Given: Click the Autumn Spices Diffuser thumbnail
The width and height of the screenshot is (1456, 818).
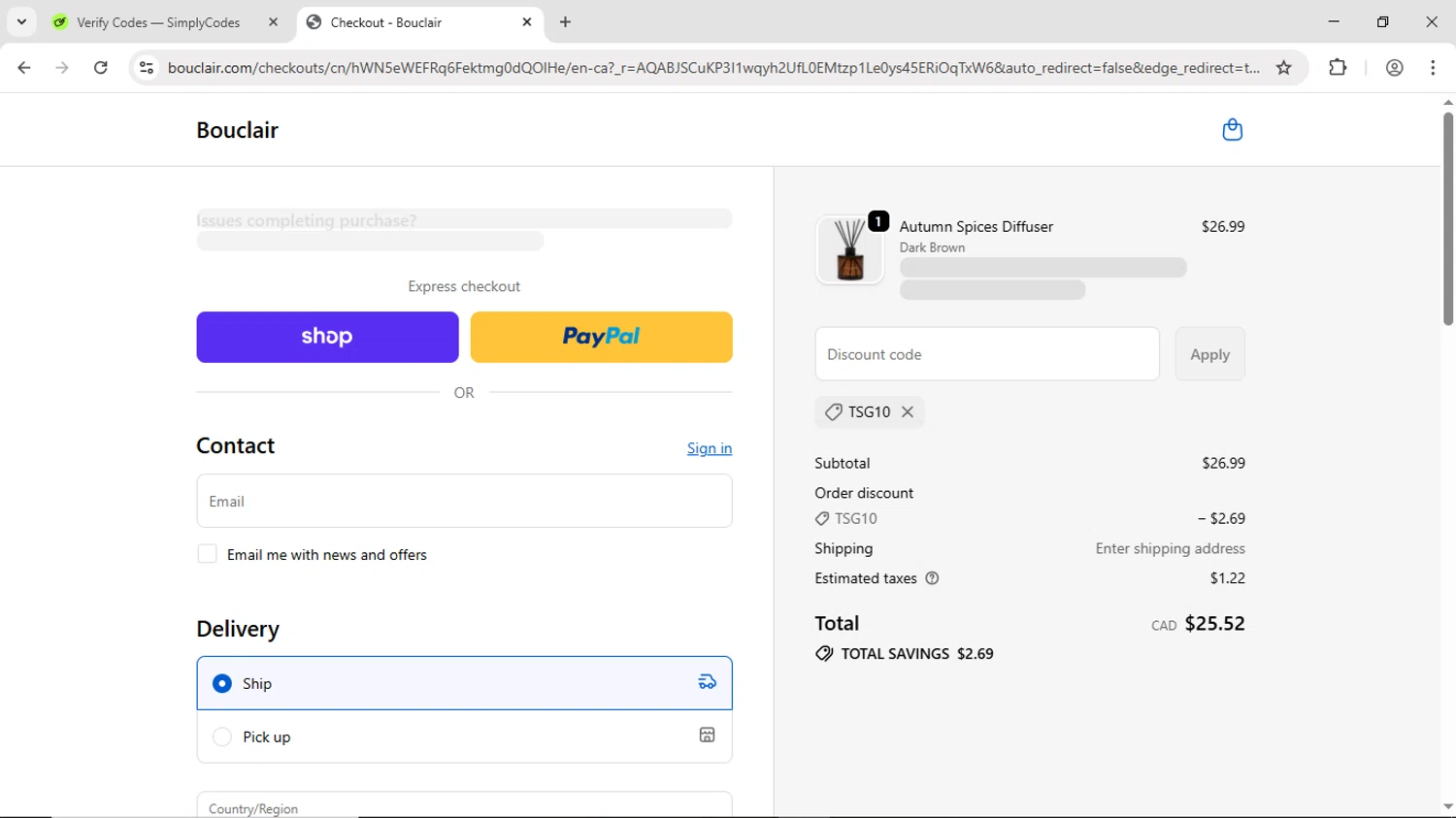Looking at the screenshot, I should (849, 249).
